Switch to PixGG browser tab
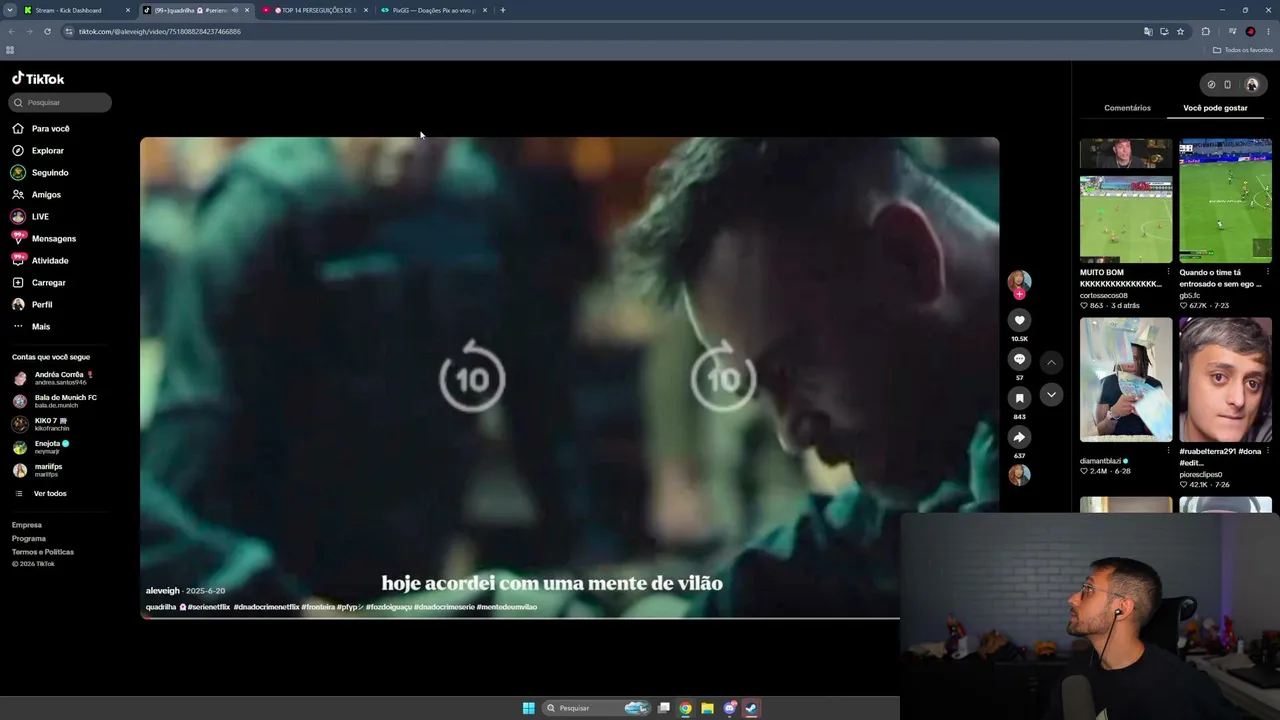Image resolution: width=1280 pixels, height=720 pixels. click(x=433, y=10)
